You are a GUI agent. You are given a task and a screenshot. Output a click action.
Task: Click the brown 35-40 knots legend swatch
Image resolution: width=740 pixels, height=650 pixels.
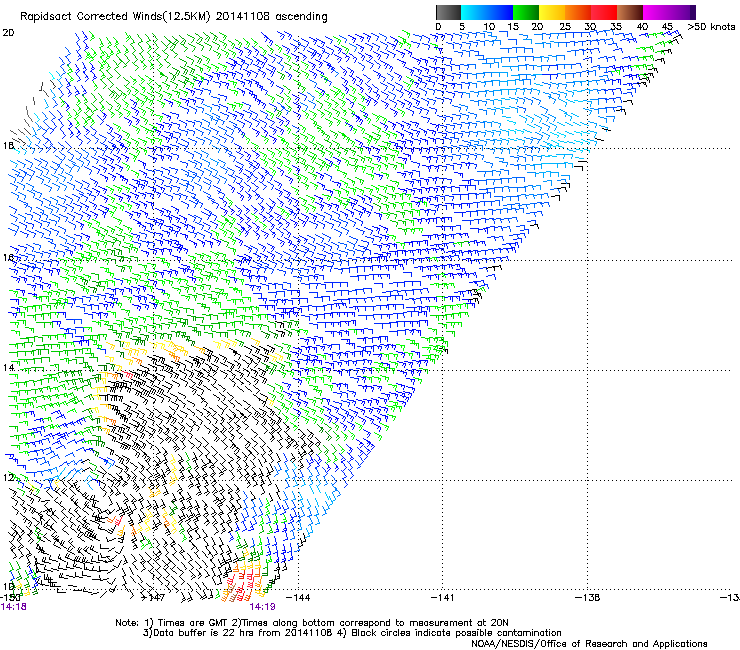coord(630,12)
